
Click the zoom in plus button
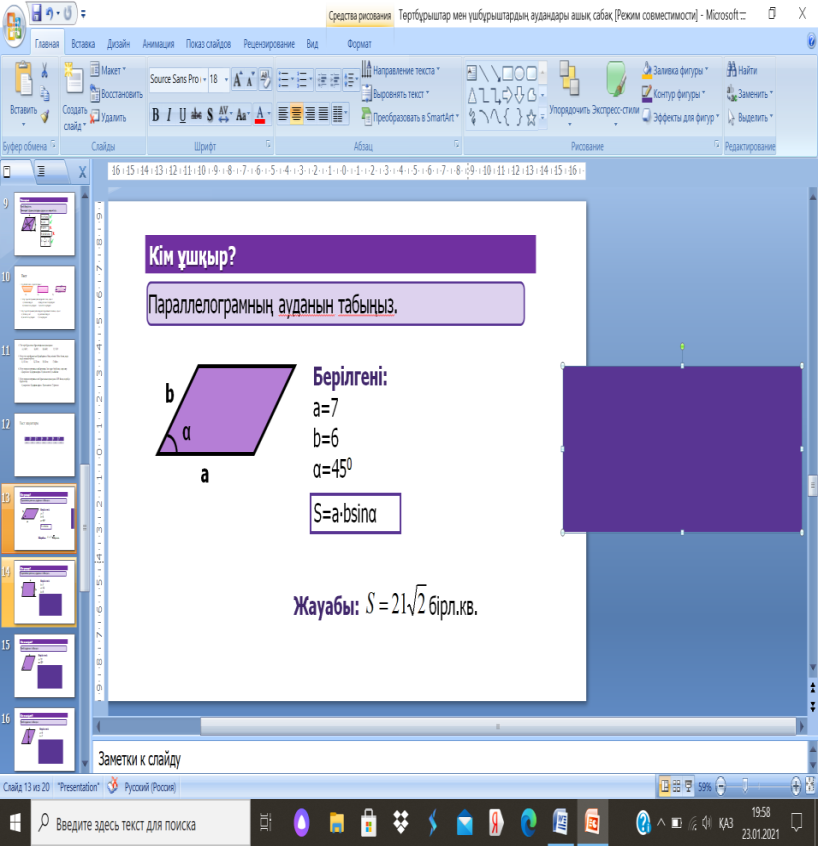point(795,786)
